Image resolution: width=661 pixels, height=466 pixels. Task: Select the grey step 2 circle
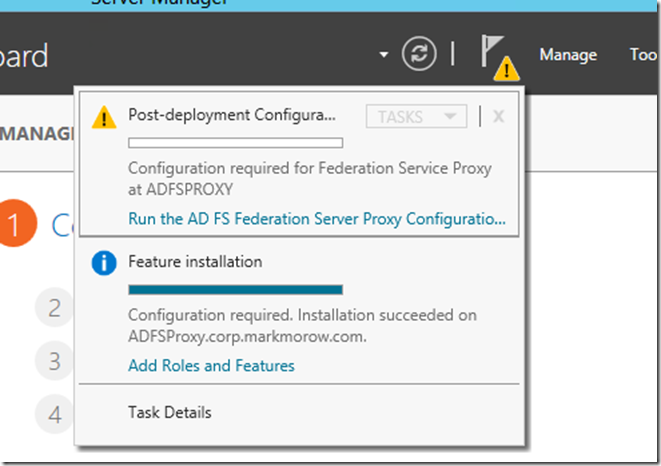(x=56, y=309)
